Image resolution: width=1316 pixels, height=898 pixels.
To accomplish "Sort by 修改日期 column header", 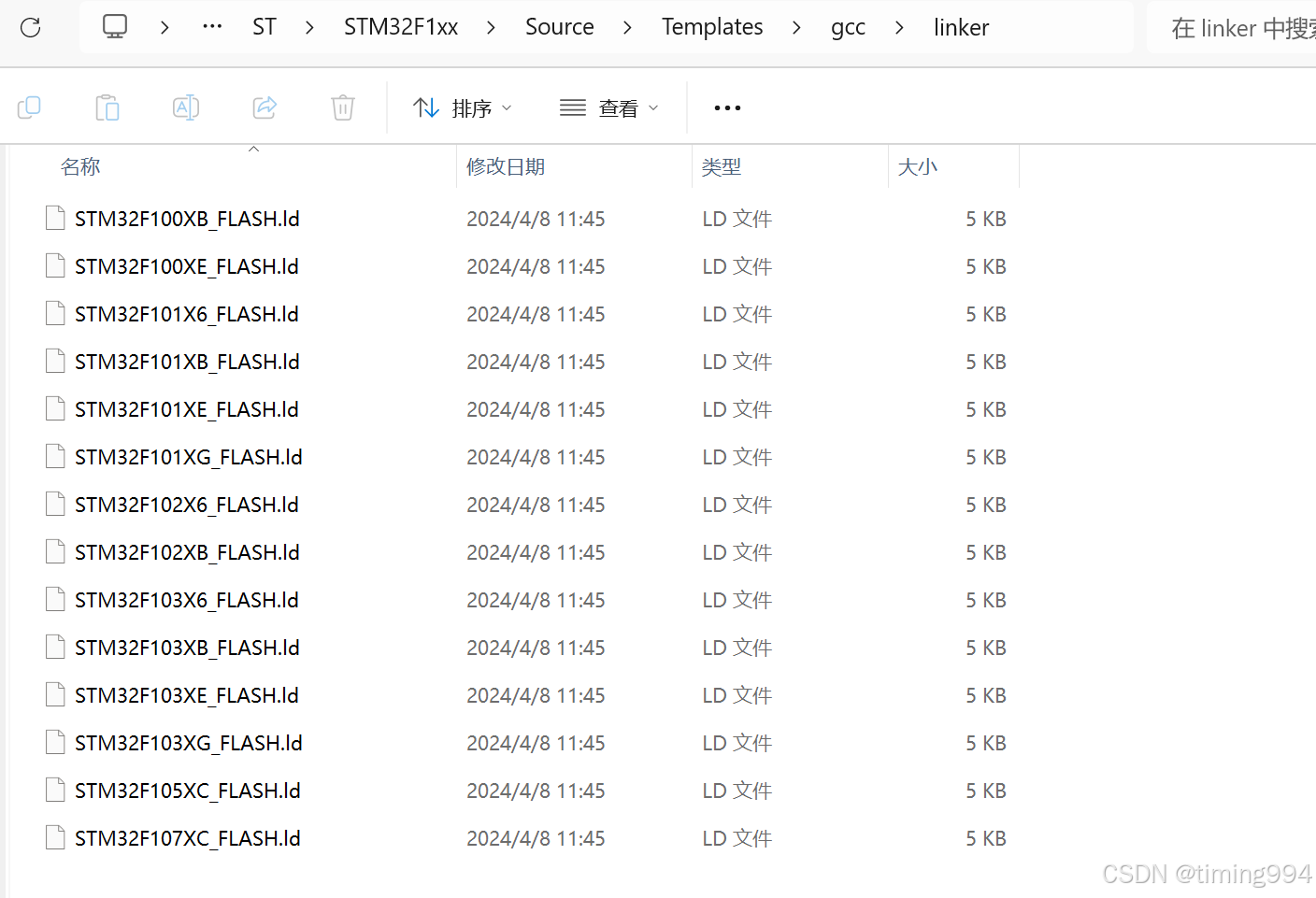I will pyautogui.click(x=506, y=166).
